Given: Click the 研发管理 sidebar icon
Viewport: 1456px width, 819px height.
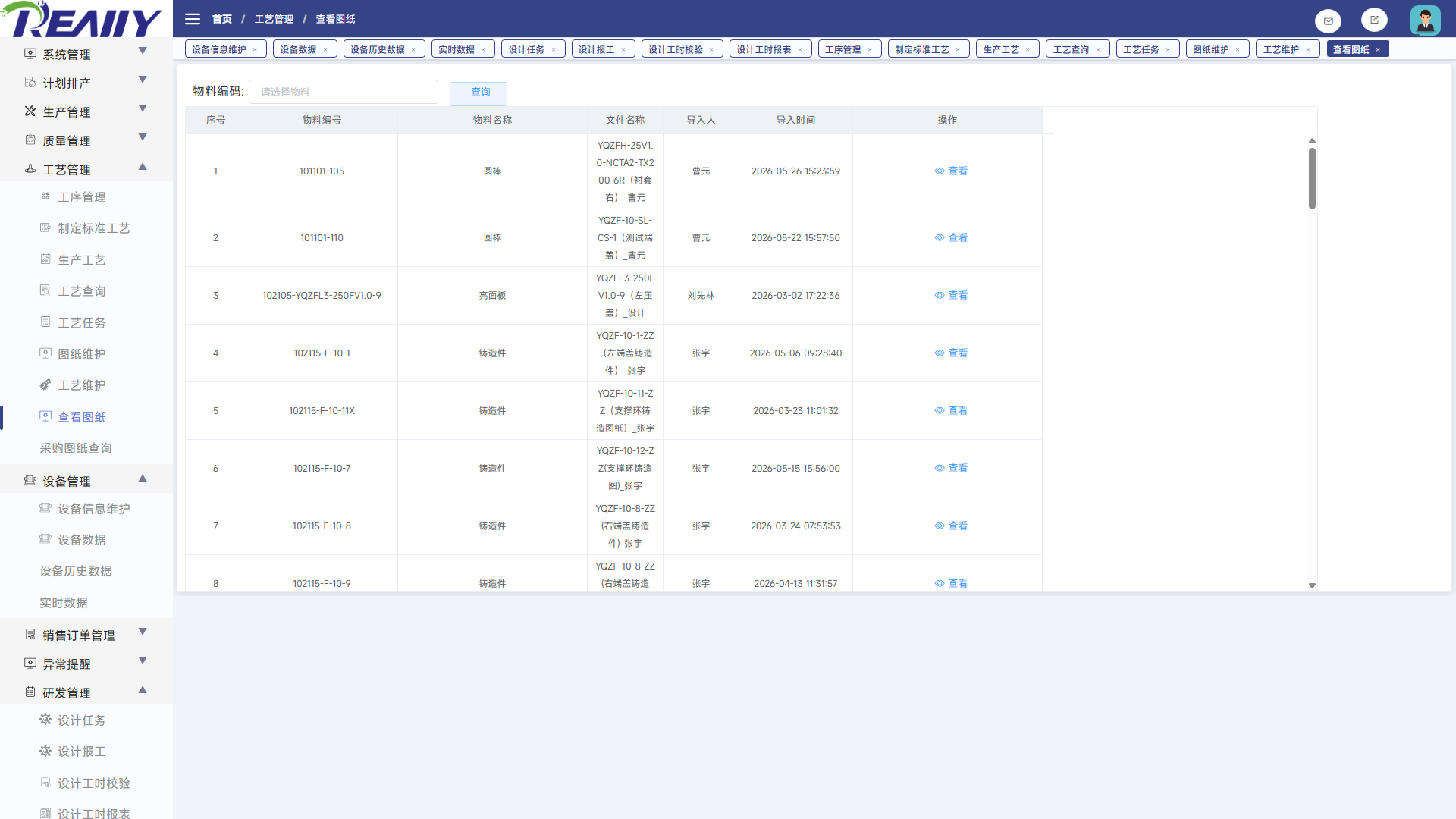Looking at the screenshot, I should [30, 692].
